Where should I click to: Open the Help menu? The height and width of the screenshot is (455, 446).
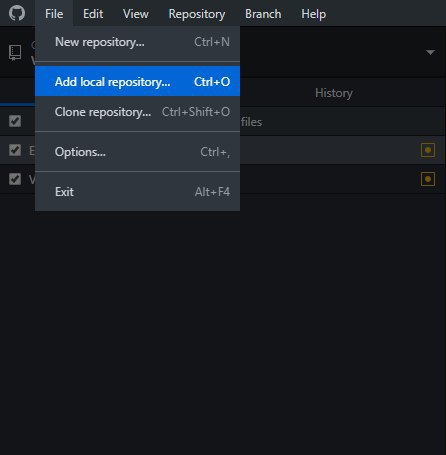(x=313, y=14)
